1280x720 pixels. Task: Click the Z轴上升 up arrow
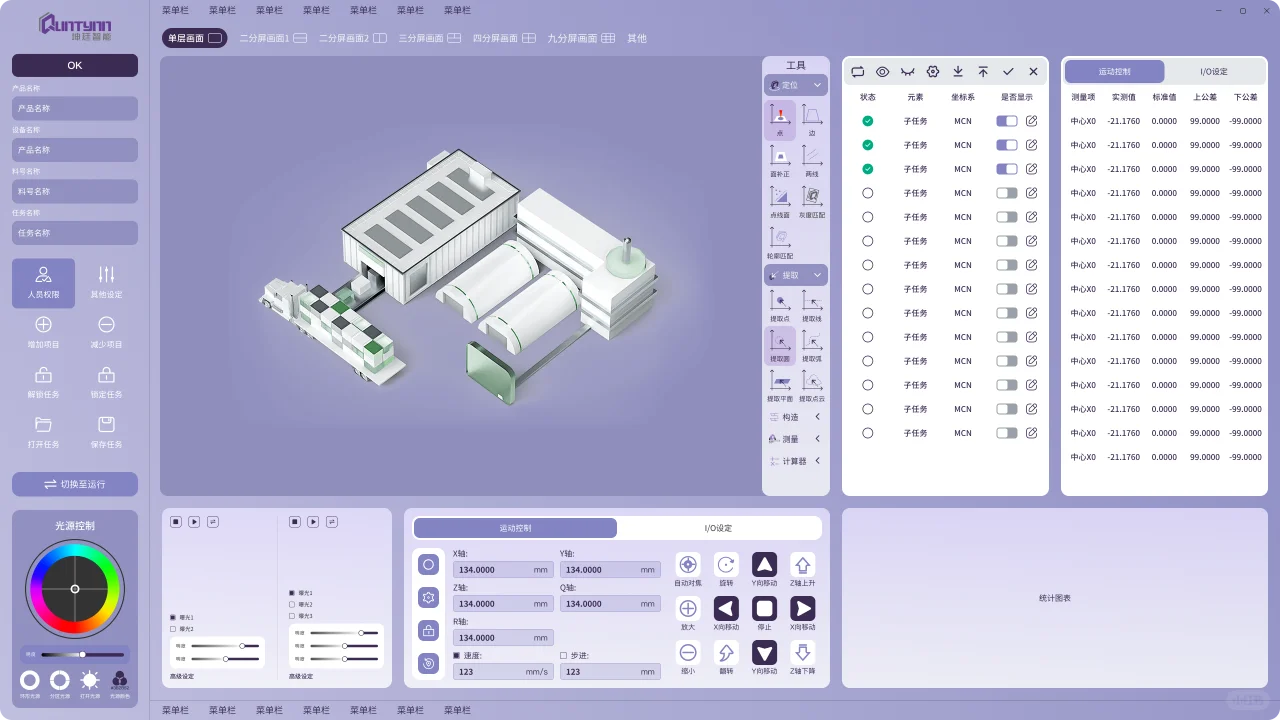803,564
